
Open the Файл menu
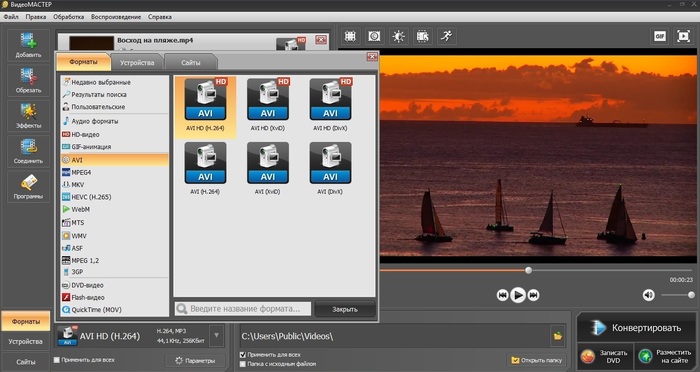11,17
